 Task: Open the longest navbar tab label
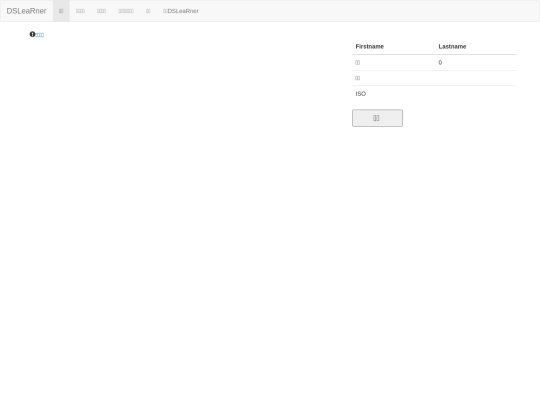pos(126,11)
